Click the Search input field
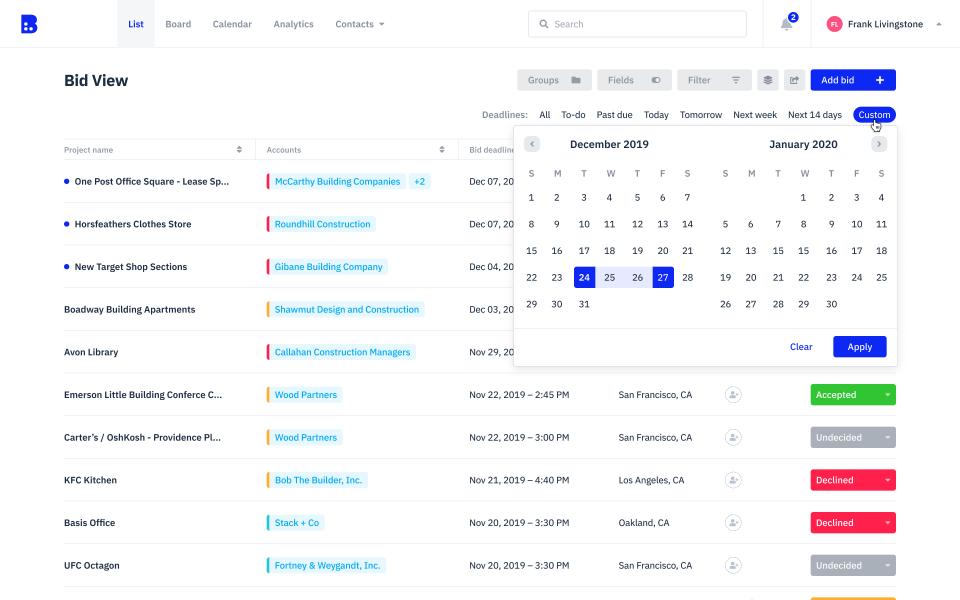 pos(637,23)
